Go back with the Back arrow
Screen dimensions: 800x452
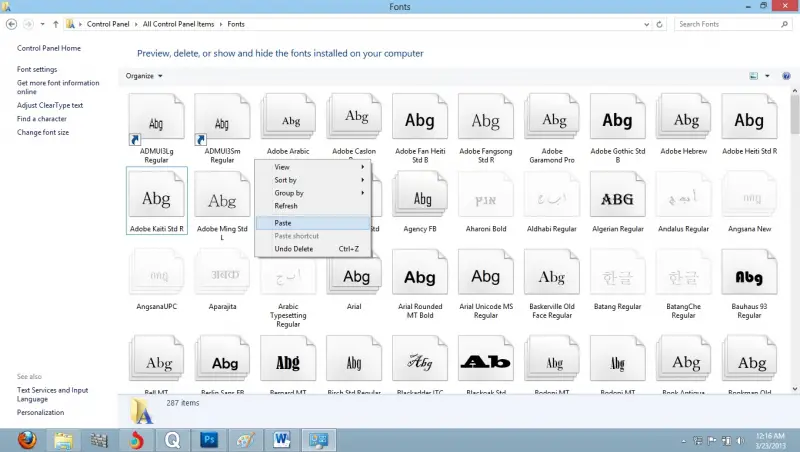(11, 24)
